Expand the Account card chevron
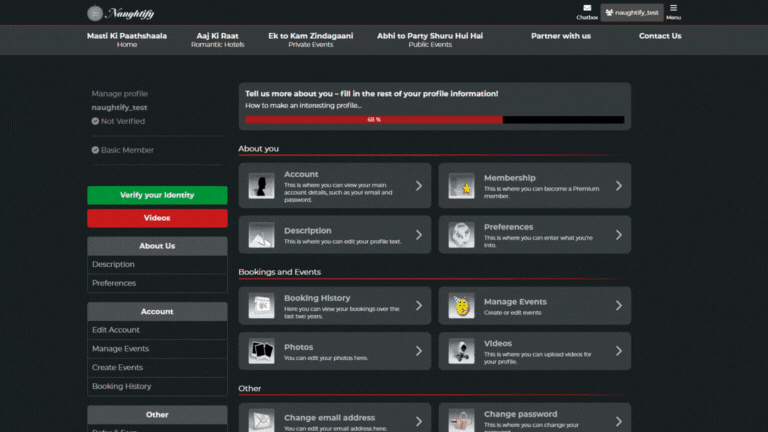Screen dimensions: 768x432 pos(419,186)
